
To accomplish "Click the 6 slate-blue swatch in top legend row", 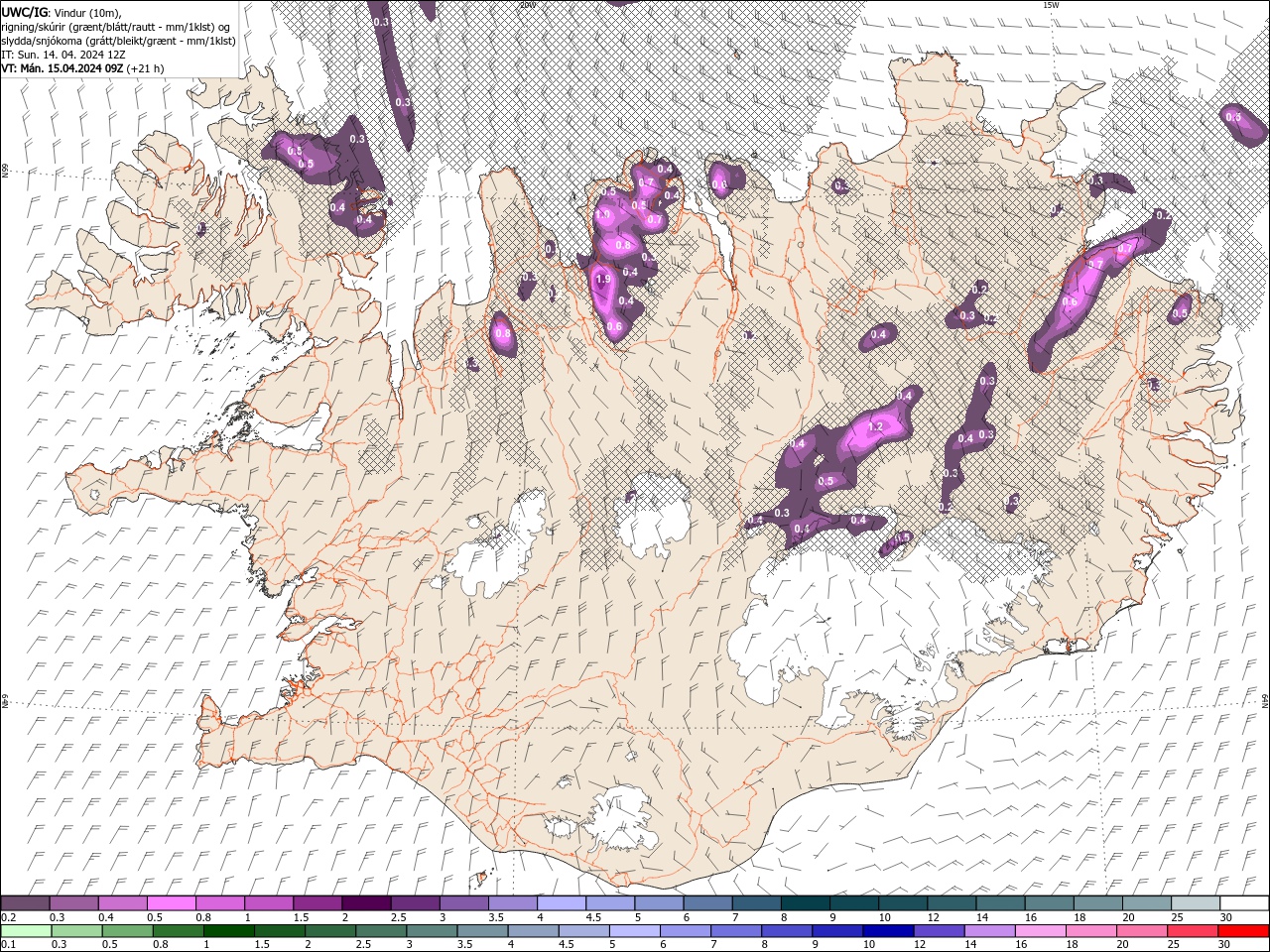I will pyautogui.click(x=708, y=903).
